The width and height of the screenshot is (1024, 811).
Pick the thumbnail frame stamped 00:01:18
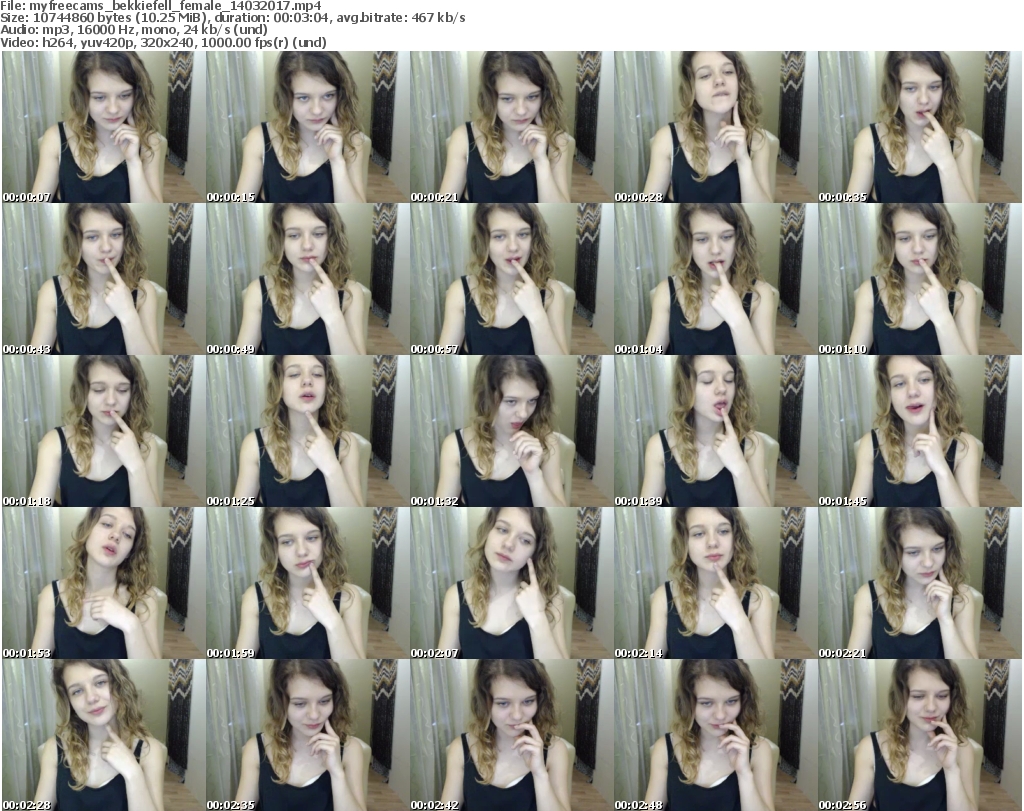(x=103, y=432)
